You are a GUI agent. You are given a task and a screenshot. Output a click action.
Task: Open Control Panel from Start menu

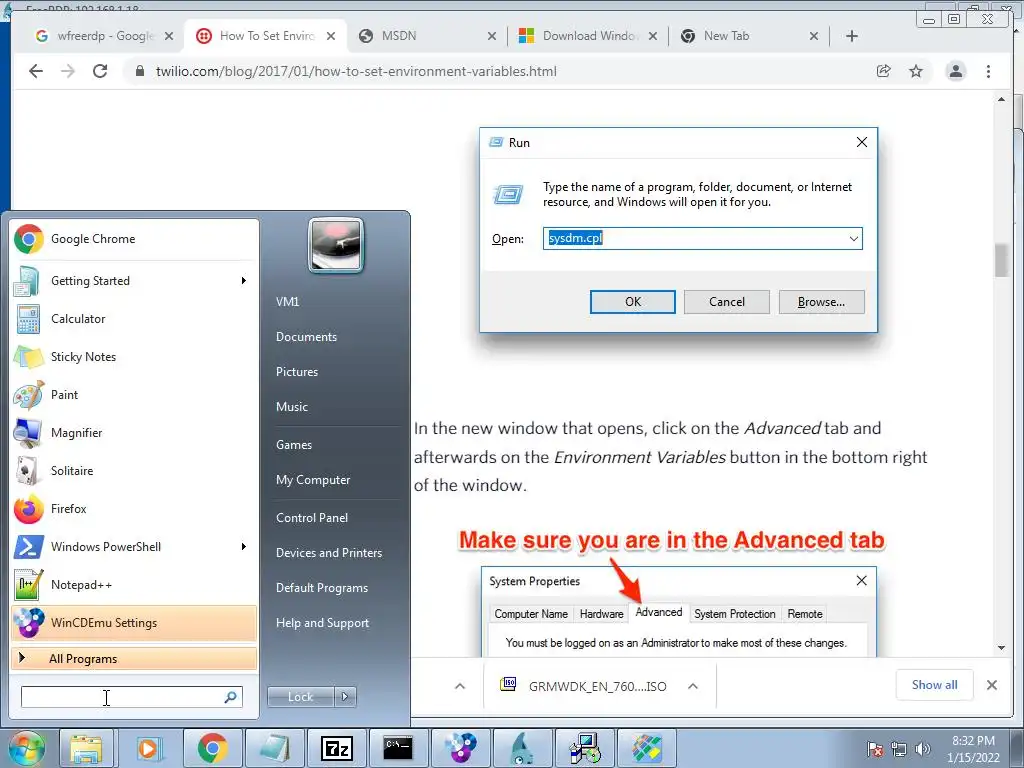point(312,518)
